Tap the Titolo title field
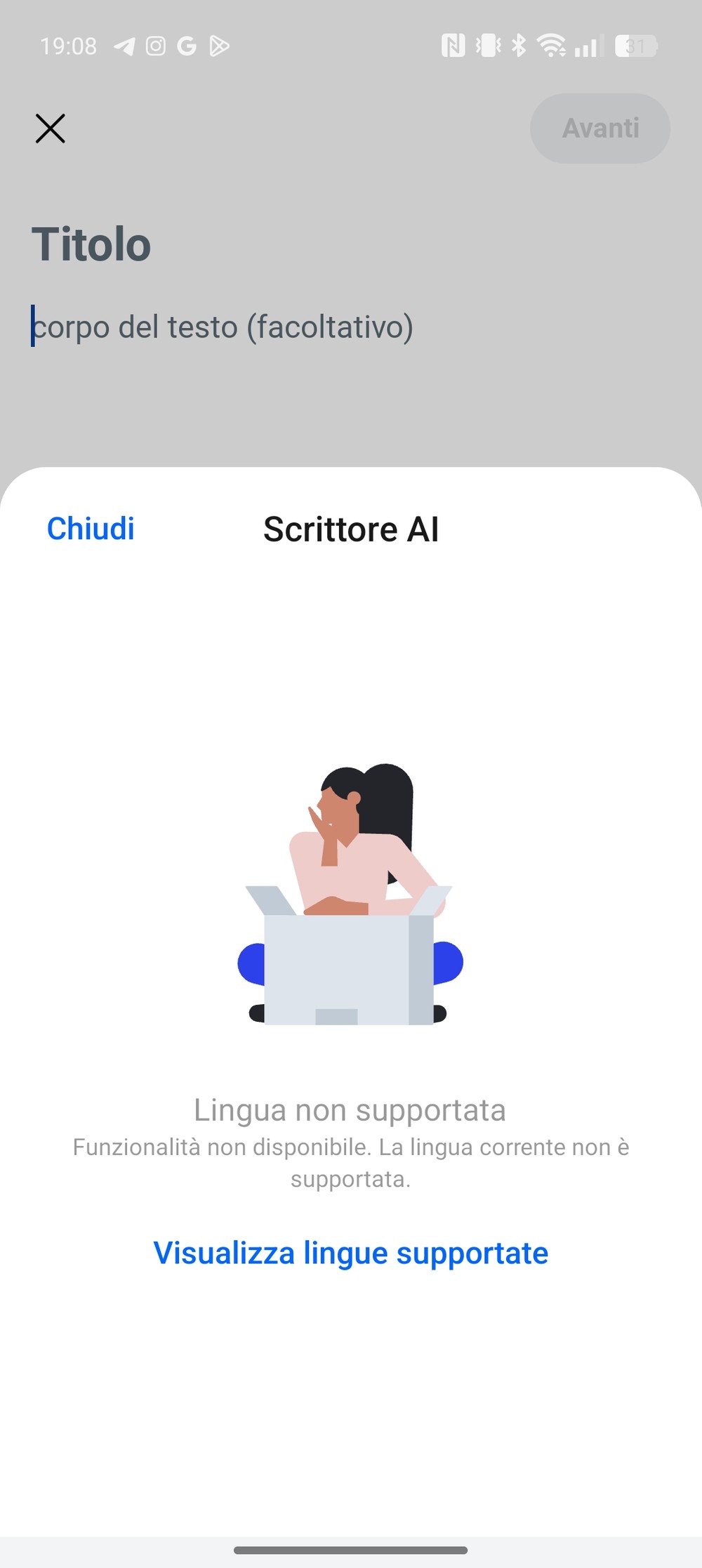Image resolution: width=702 pixels, height=1568 pixels. [x=91, y=244]
